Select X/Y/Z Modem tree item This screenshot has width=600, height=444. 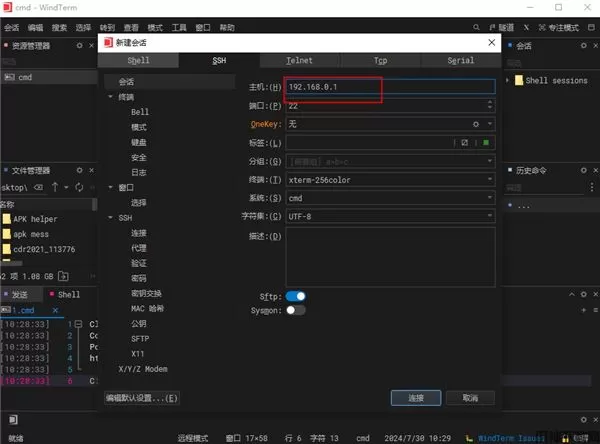click(x=143, y=369)
